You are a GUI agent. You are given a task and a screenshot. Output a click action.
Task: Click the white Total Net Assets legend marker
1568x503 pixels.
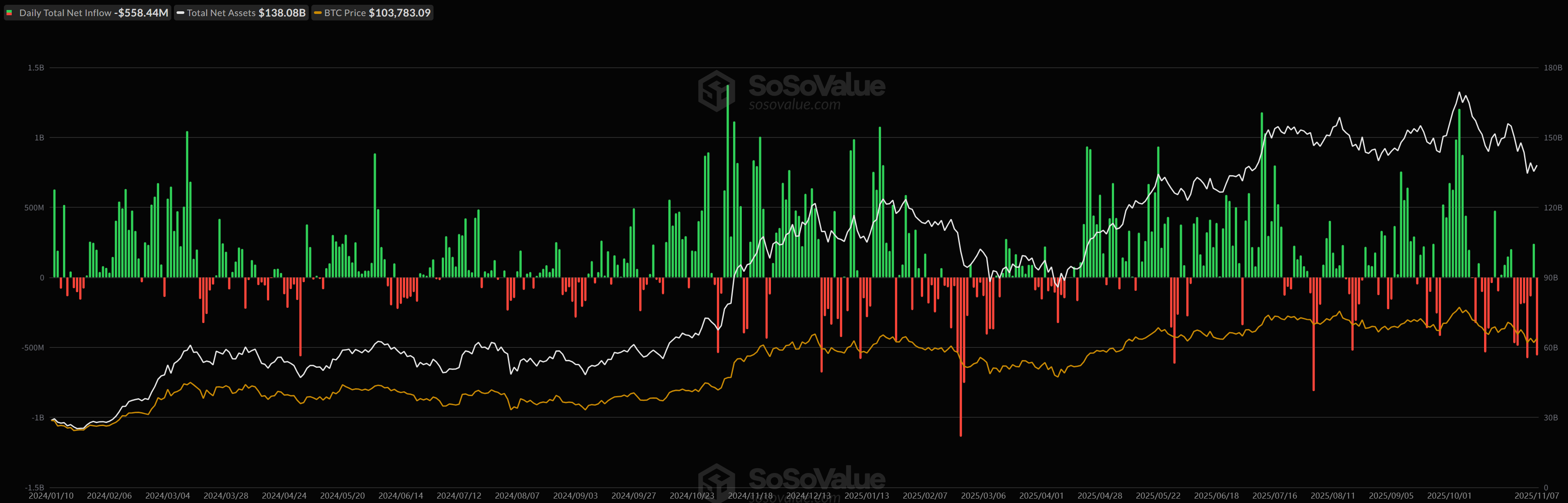pos(181,13)
